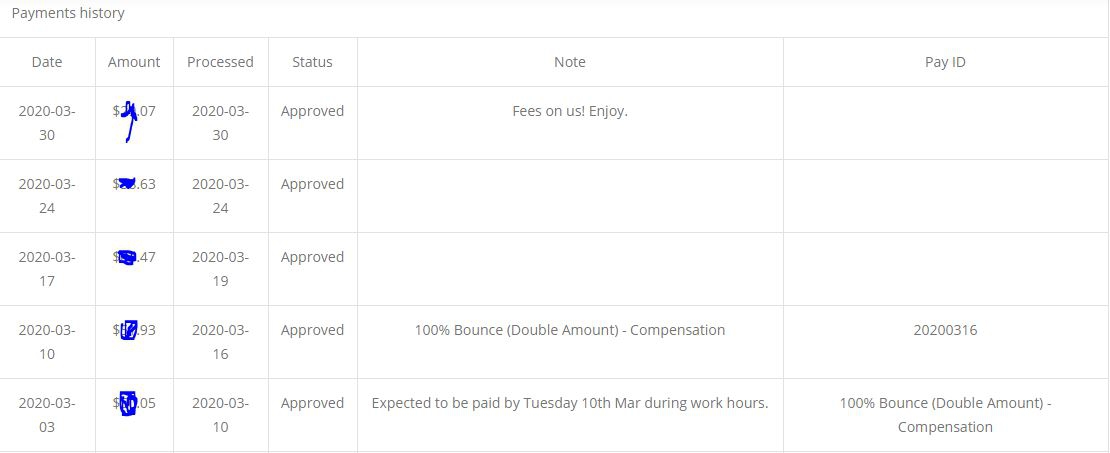Image resolution: width=1110 pixels, height=453 pixels.
Task: Click the amount ending in .07
Action: coord(135,112)
